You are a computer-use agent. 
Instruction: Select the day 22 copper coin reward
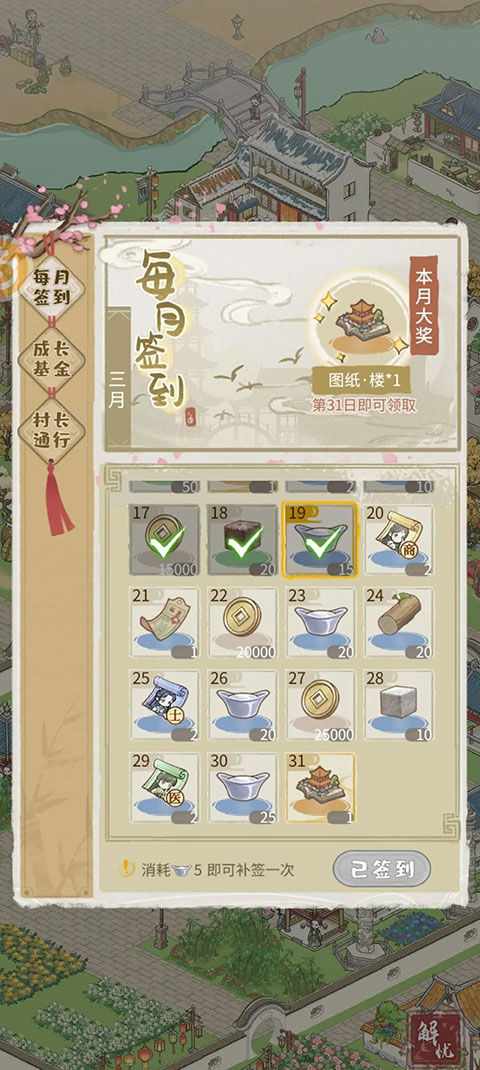(x=242, y=622)
